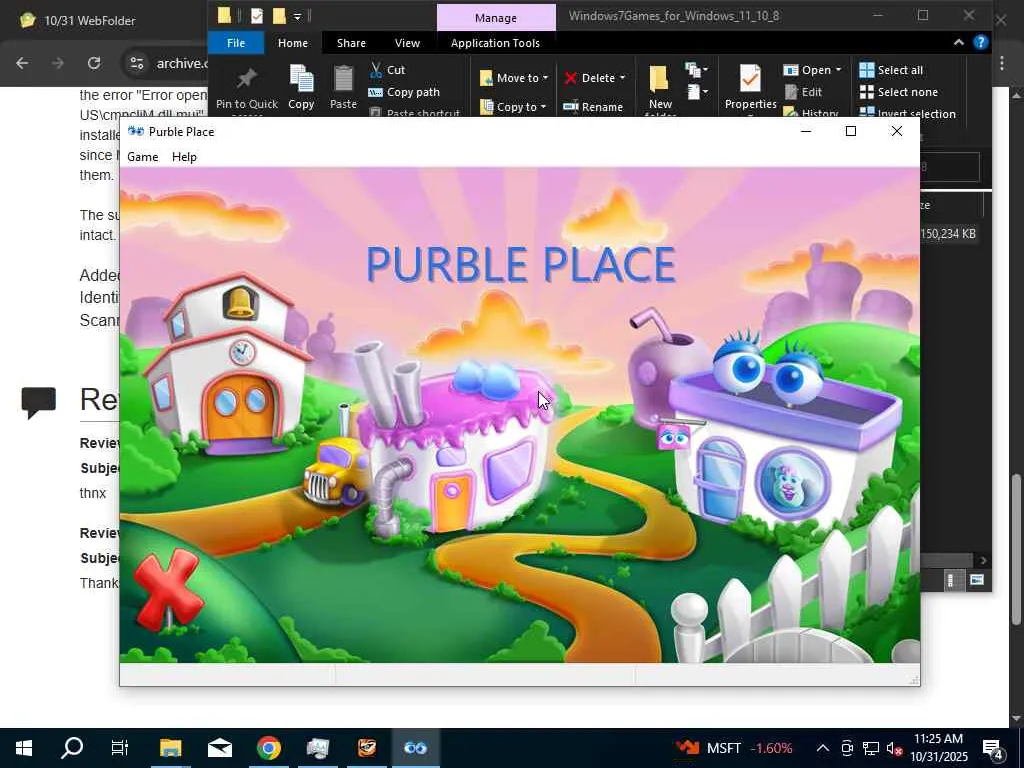Click the Paste clipboard icon
Screen dimensions: 1024x768
pos(343,79)
